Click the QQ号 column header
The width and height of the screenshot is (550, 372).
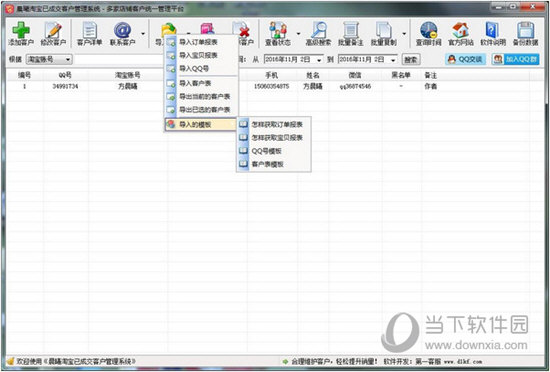coord(65,75)
